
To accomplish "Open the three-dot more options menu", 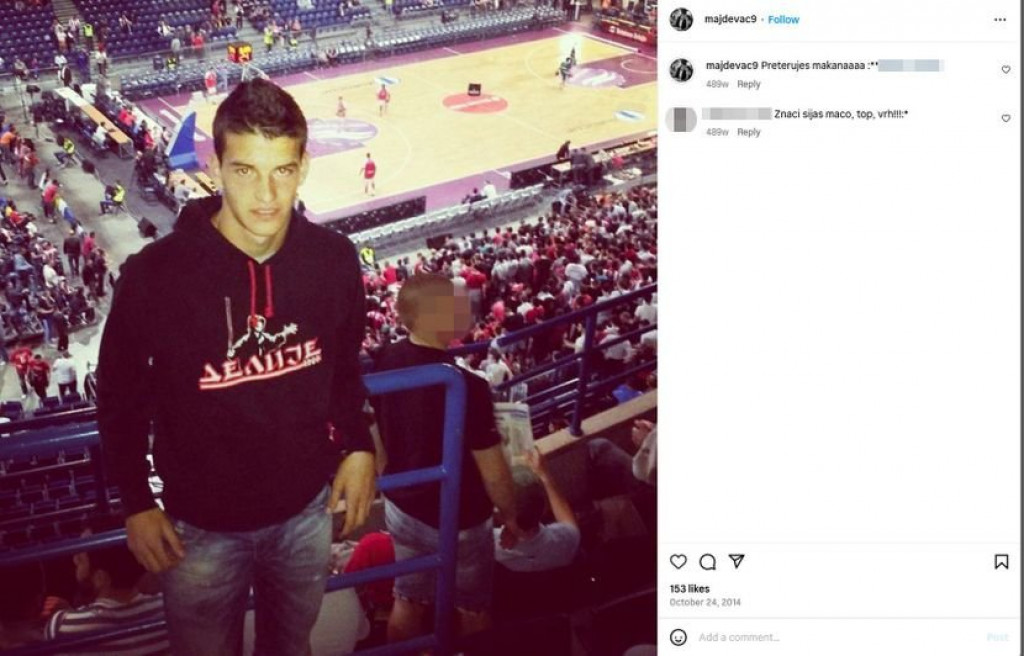I will pos(1000,20).
